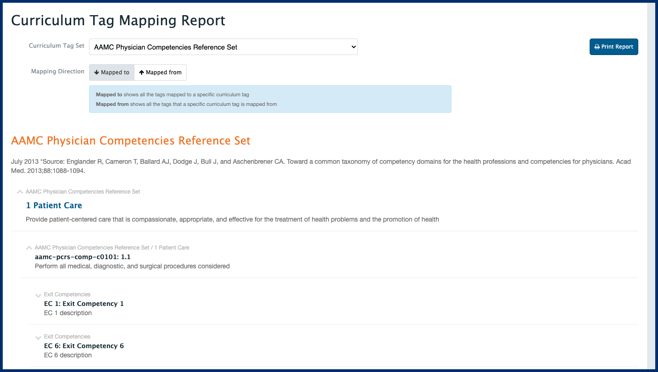Click EC 6: Exit Competency 6
658x372 pixels.
point(84,346)
